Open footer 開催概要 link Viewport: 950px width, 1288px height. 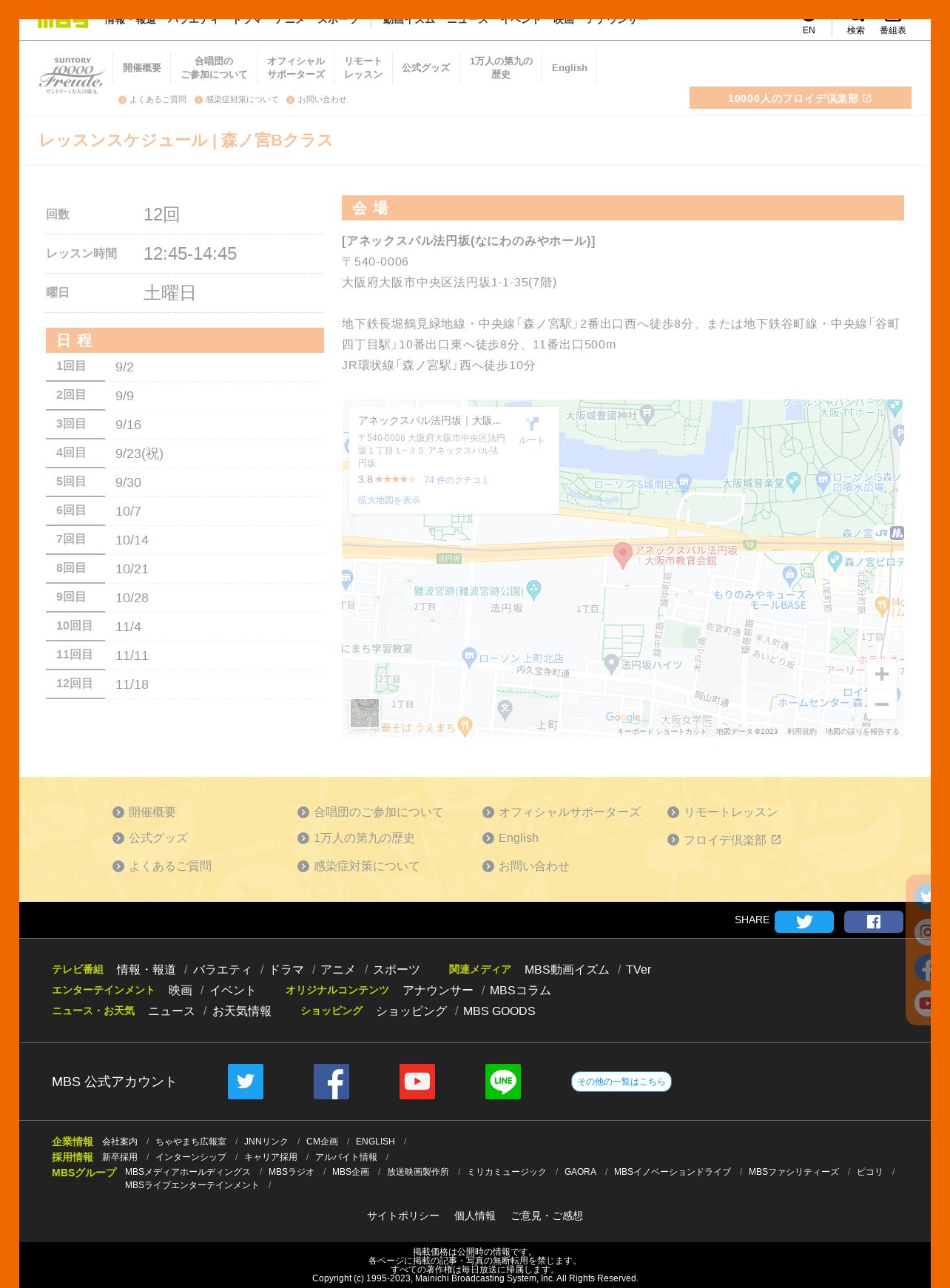(144, 812)
